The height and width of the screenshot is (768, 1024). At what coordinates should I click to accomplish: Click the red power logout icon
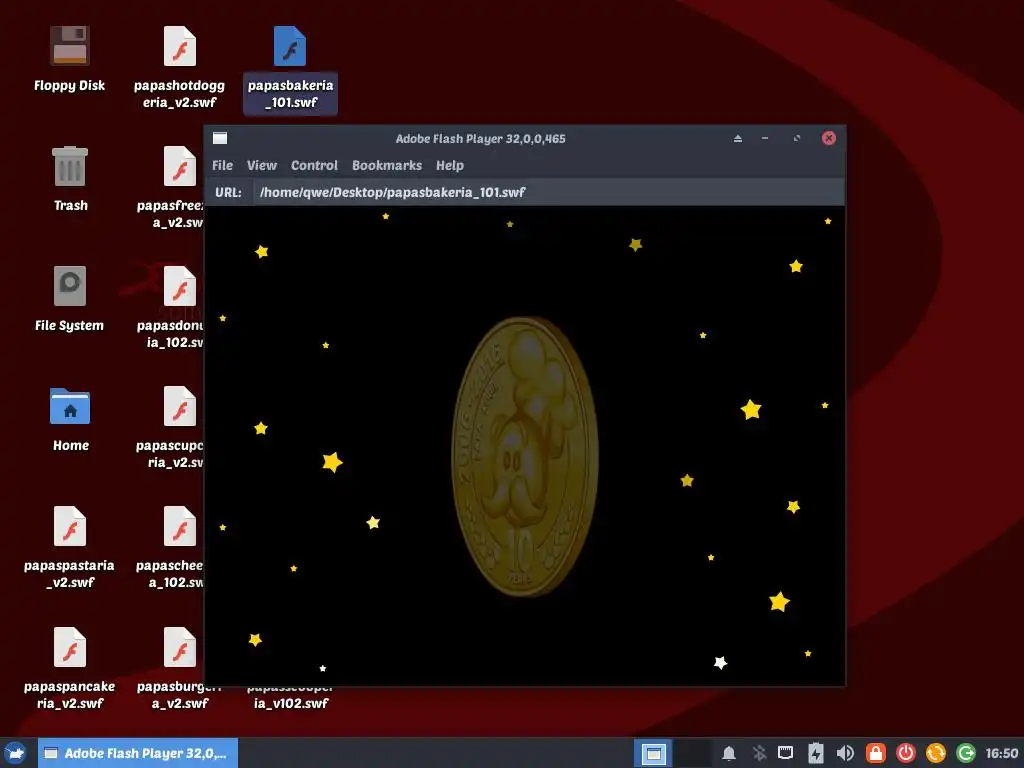coord(906,753)
